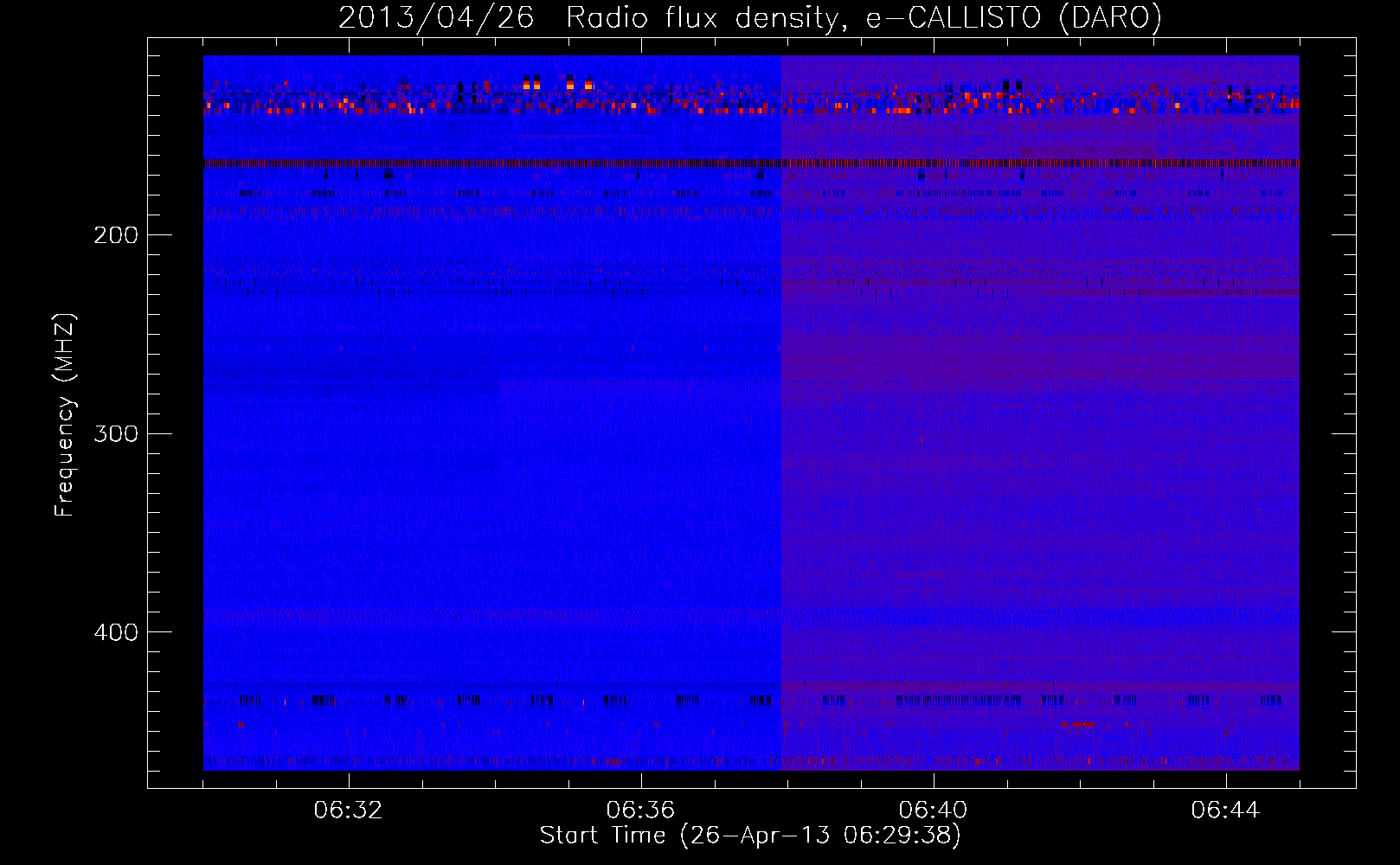This screenshot has height=865, width=1400.
Task: Click the '06:32' time tick label
Action: pos(349,811)
